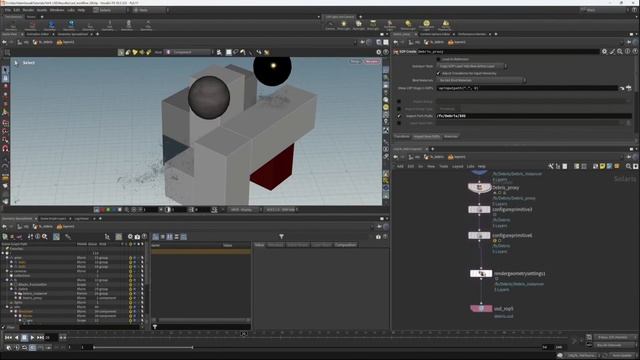The height and width of the screenshot is (360, 640).
Task: Switch to the Materials parameter tab
Action: tap(451, 136)
